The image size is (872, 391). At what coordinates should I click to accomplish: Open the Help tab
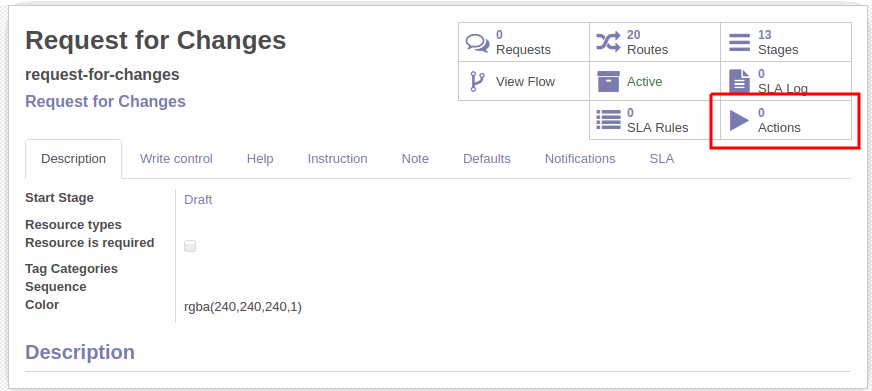[260, 159]
